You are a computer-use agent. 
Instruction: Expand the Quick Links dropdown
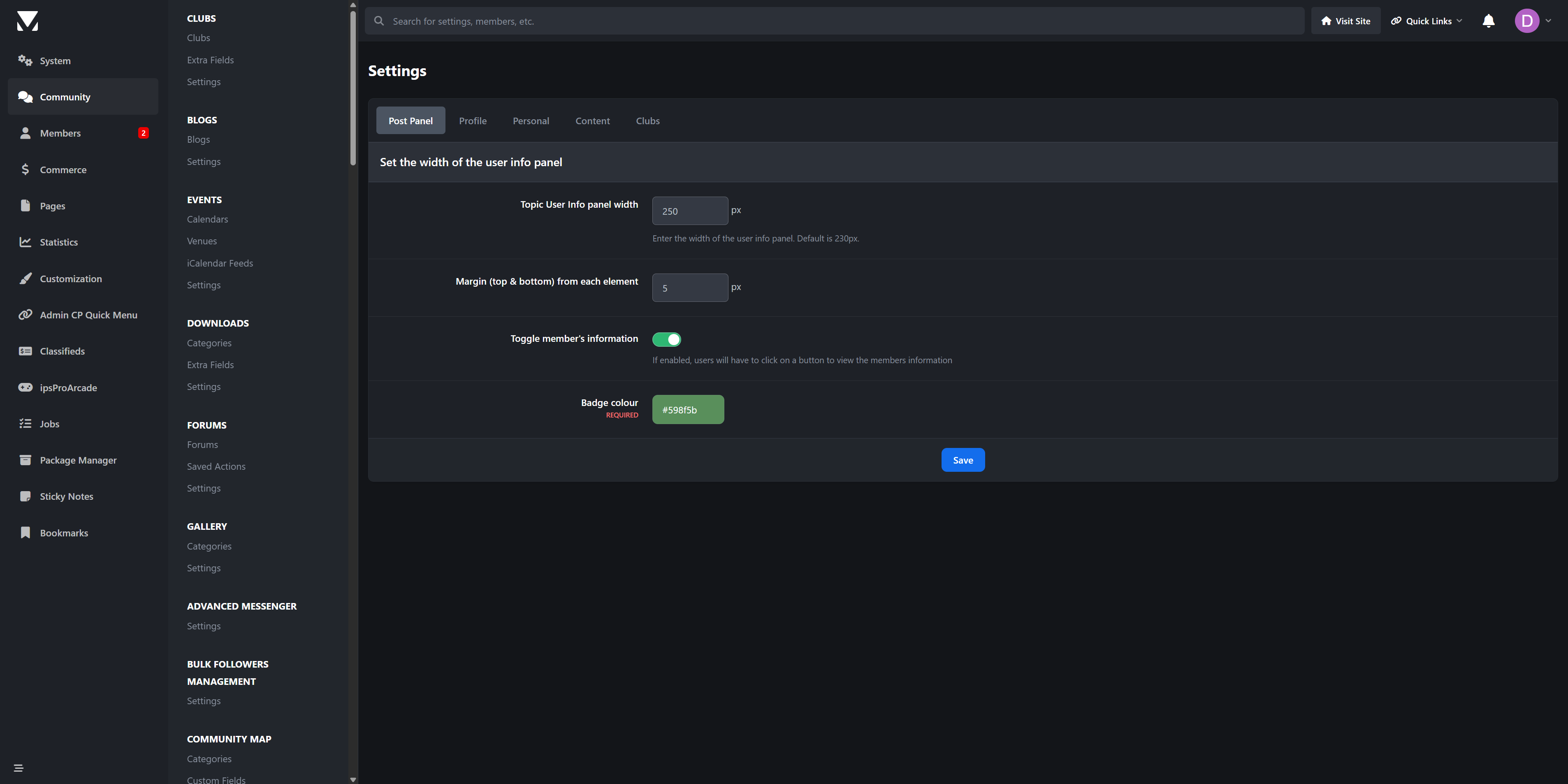pos(1426,21)
